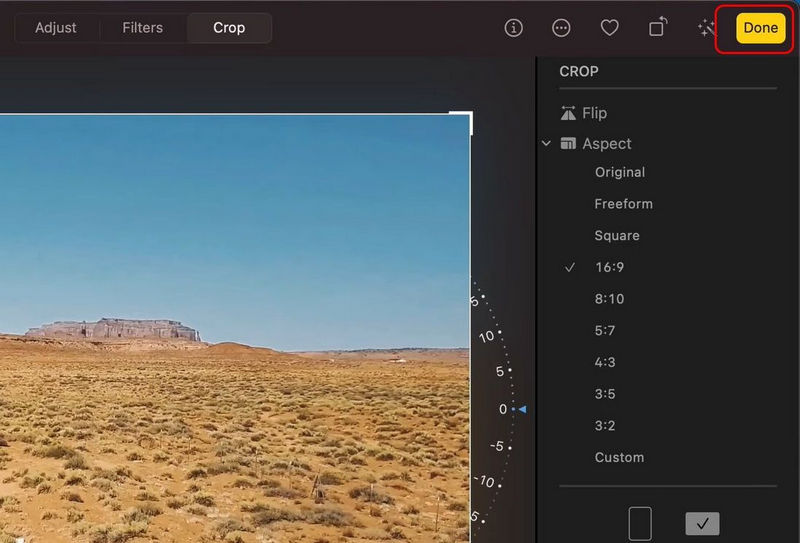Switch to the Adjust tab

(x=56, y=28)
